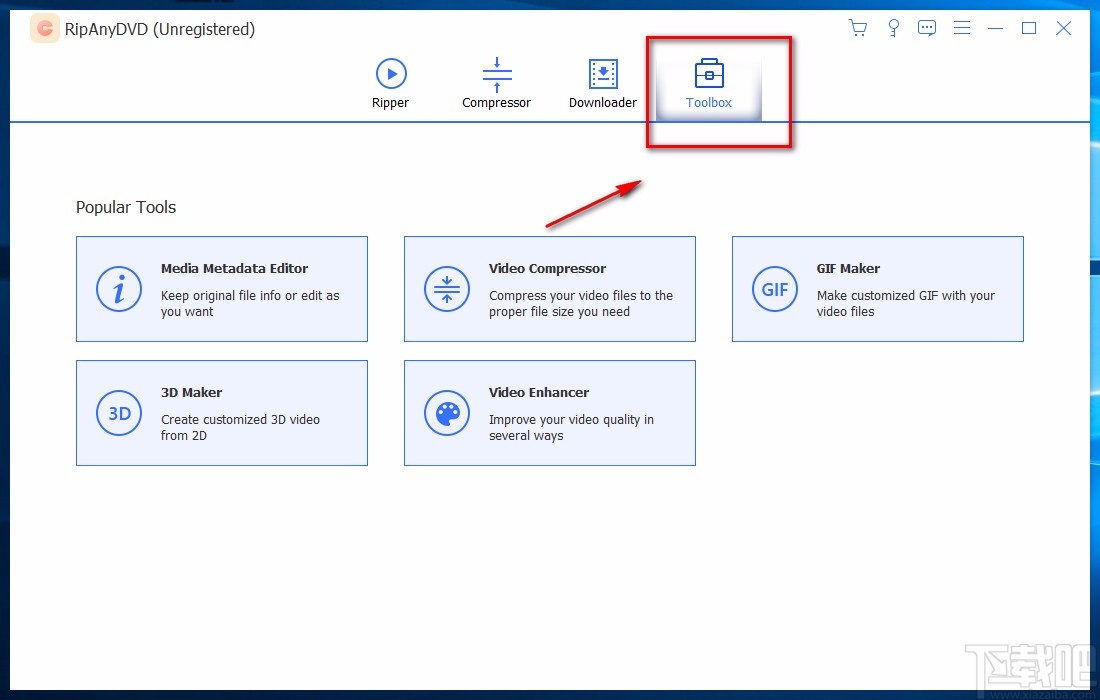The height and width of the screenshot is (700, 1100).
Task: Click the Video Compressor circle icon
Action: 447,289
